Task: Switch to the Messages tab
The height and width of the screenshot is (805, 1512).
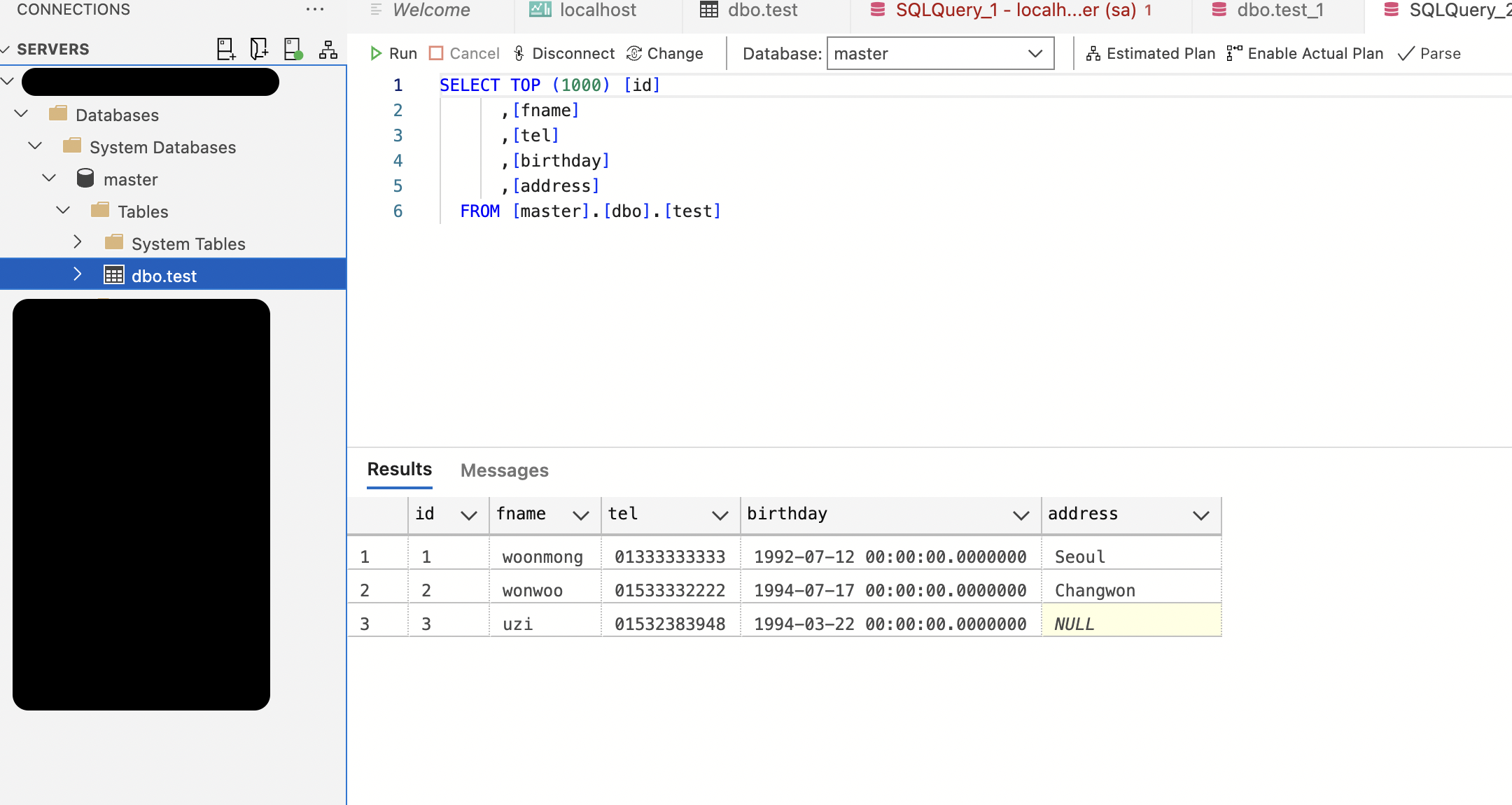Action: tap(504, 470)
